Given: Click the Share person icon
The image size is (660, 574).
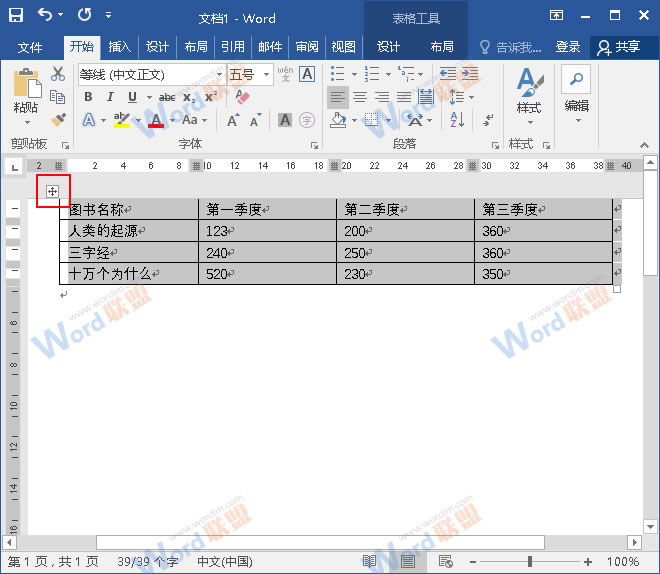Looking at the screenshot, I should pyautogui.click(x=604, y=48).
